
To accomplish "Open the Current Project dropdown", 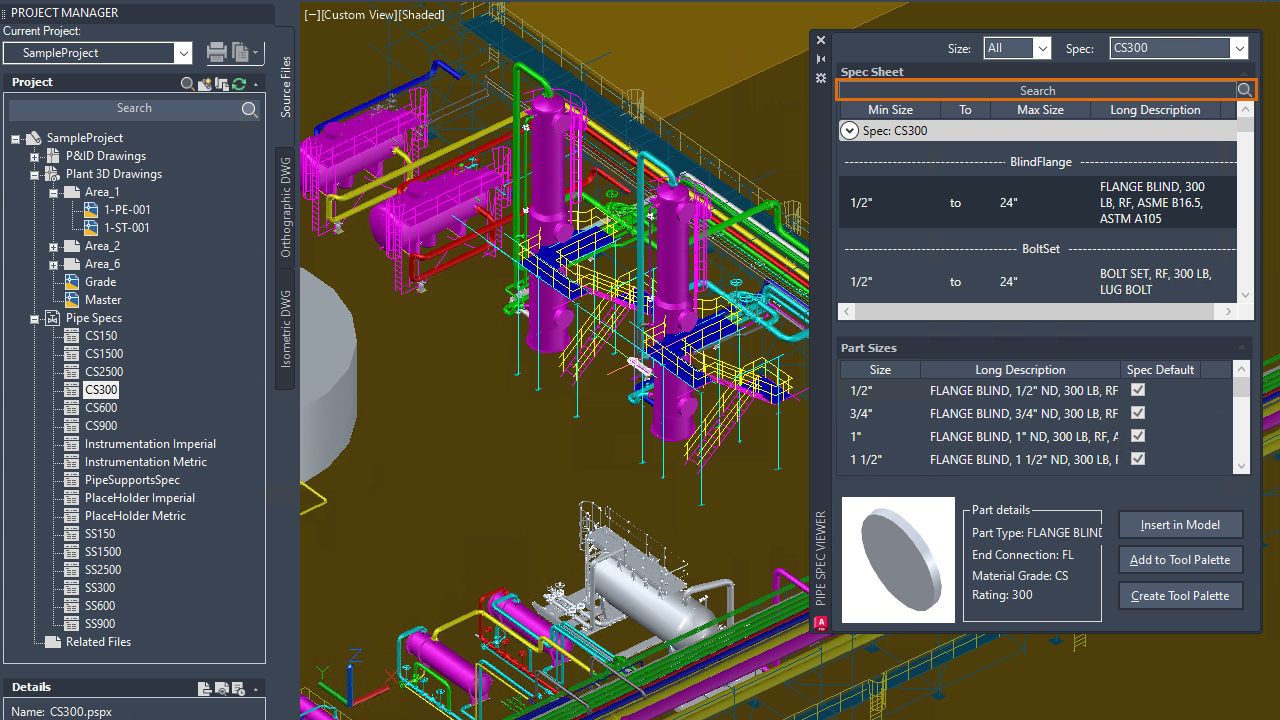I will click(182, 53).
